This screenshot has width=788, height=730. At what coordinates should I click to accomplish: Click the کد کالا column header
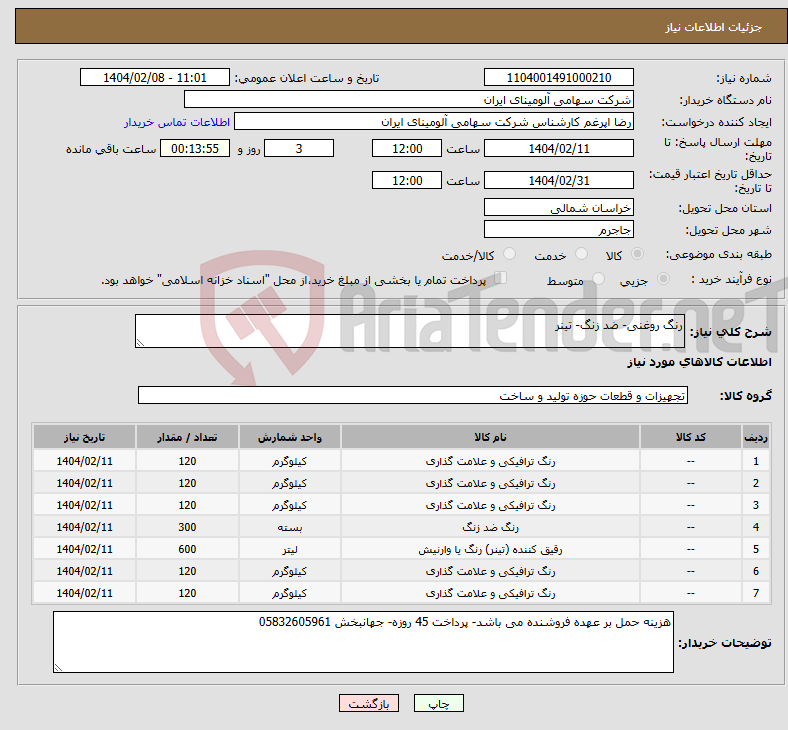coord(691,437)
